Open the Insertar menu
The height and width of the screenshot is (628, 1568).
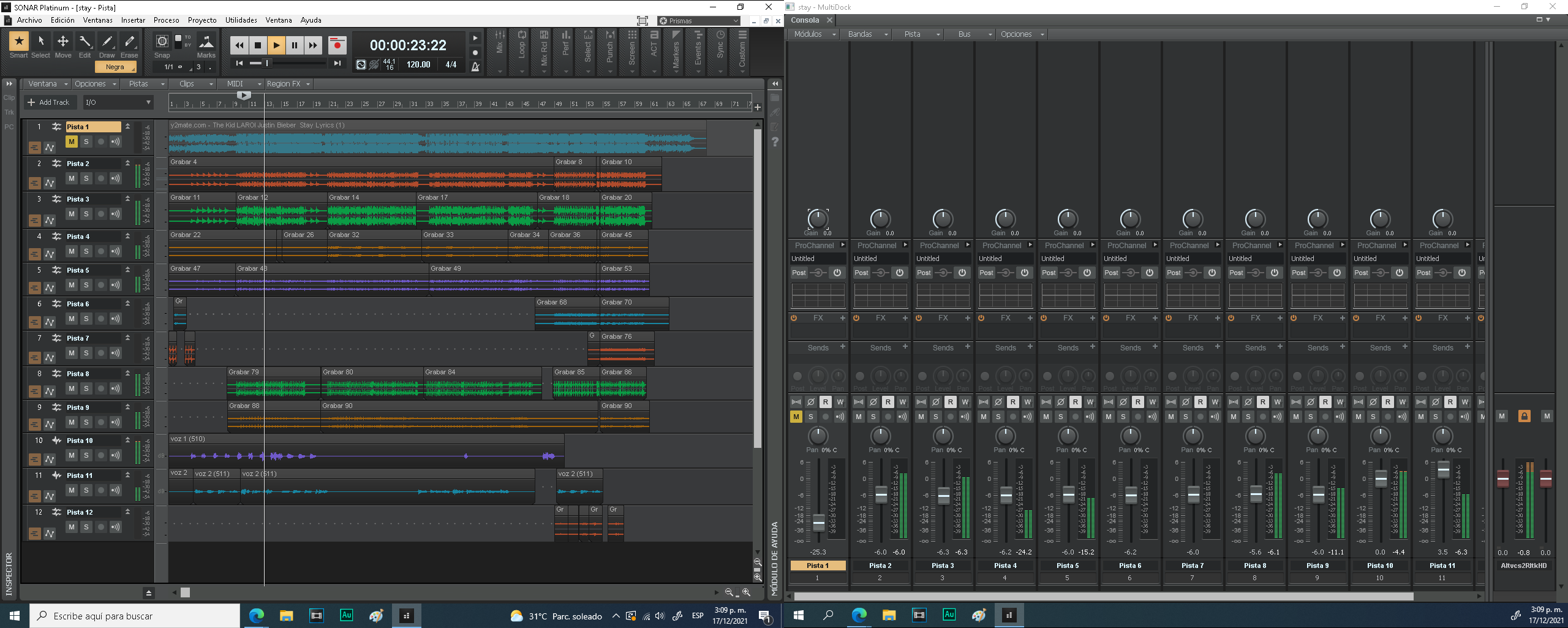pos(133,20)
